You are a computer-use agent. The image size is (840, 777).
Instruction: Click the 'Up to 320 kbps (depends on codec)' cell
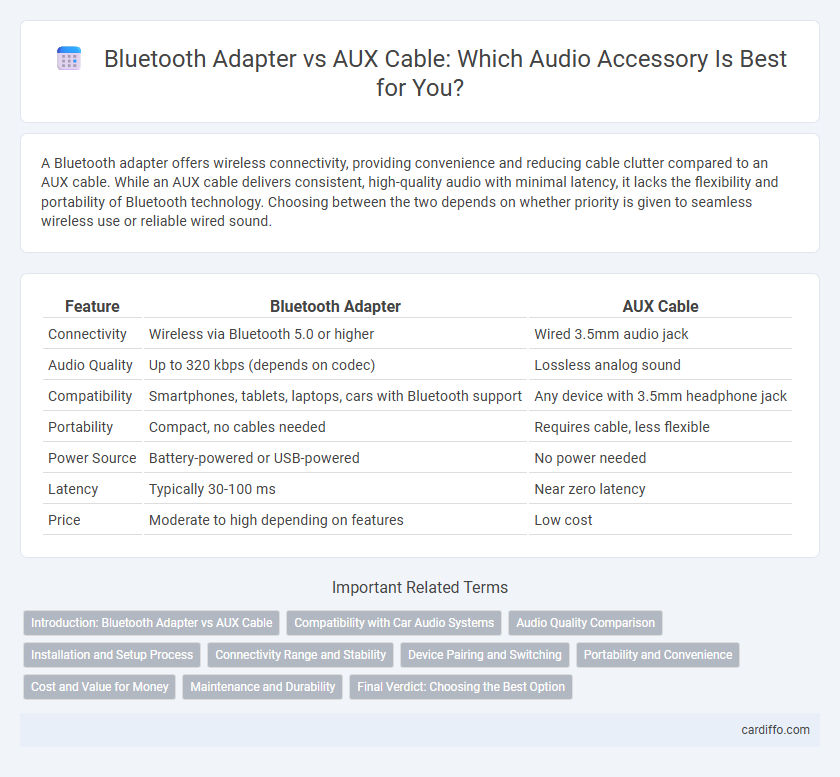coord(335,365)
